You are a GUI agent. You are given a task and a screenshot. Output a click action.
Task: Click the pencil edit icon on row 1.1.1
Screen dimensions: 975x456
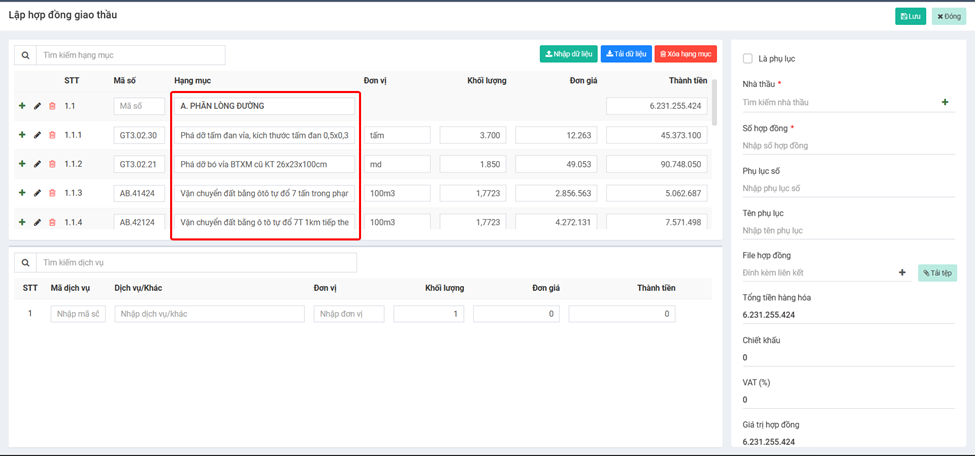[x=38, y=135]
